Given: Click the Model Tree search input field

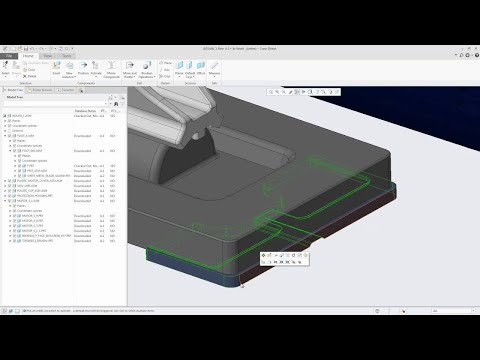Looking at the screenshot, I should click(56, 104).
